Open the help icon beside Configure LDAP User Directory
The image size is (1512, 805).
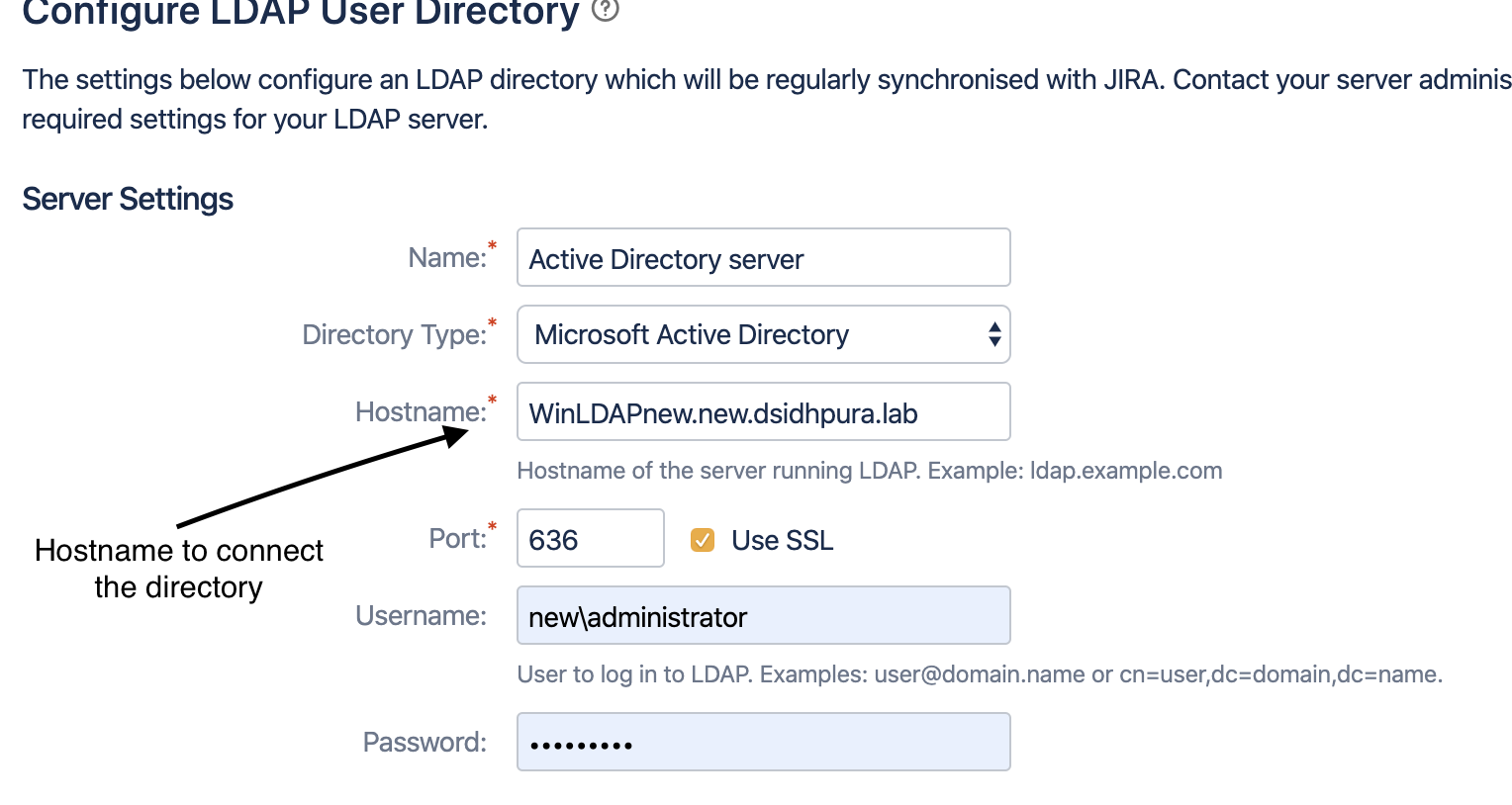[x=605, y=8]
